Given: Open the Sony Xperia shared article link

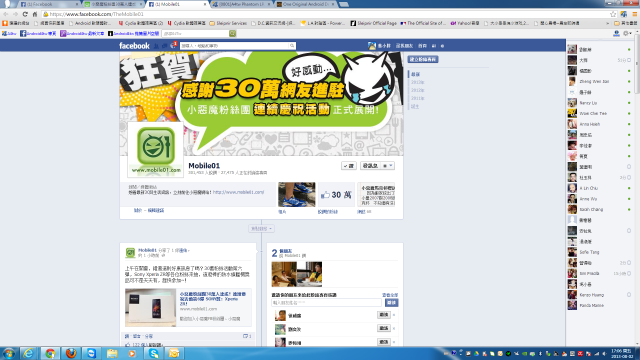Looking at the screenshot, I should click(x=213, y=299).
